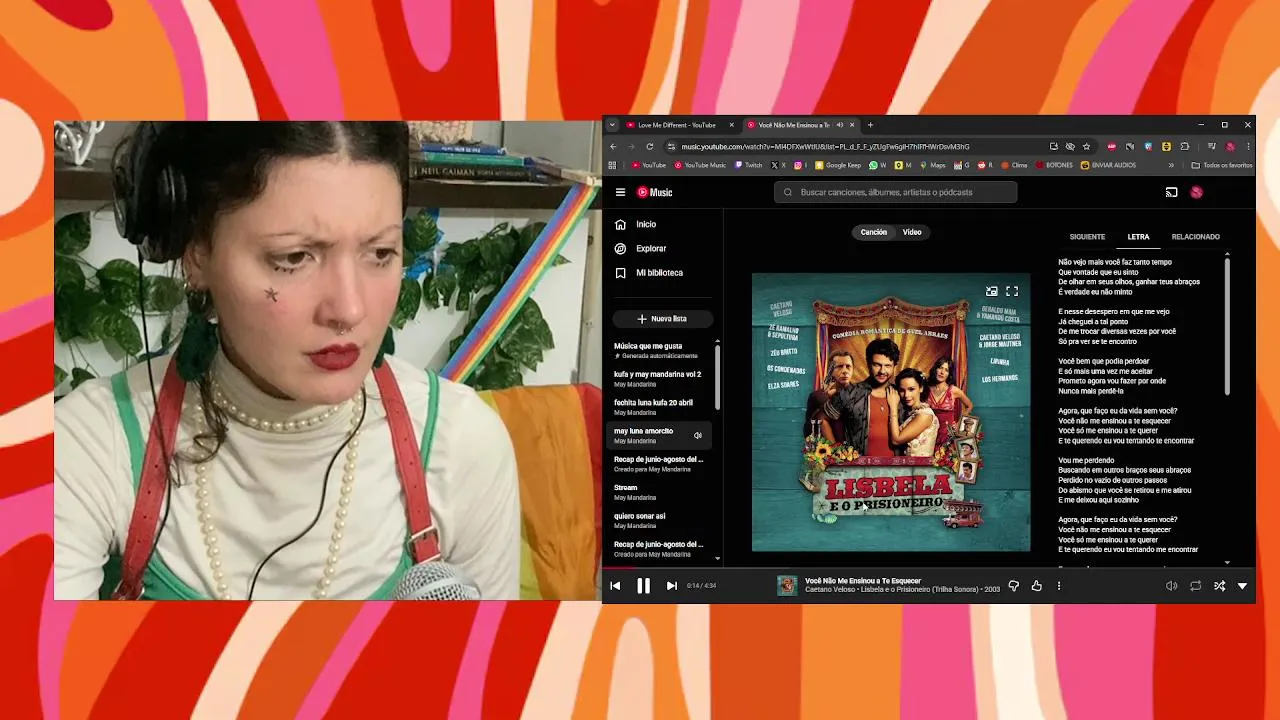Click the Mi biblioteca bookmark icon

(620, 272)
